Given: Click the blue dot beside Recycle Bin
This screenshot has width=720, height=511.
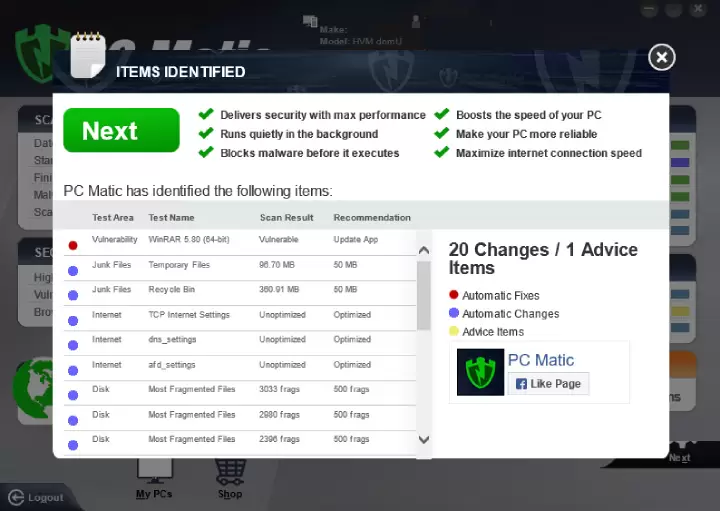Looking at the screenshot, I should tap(73, 295).
